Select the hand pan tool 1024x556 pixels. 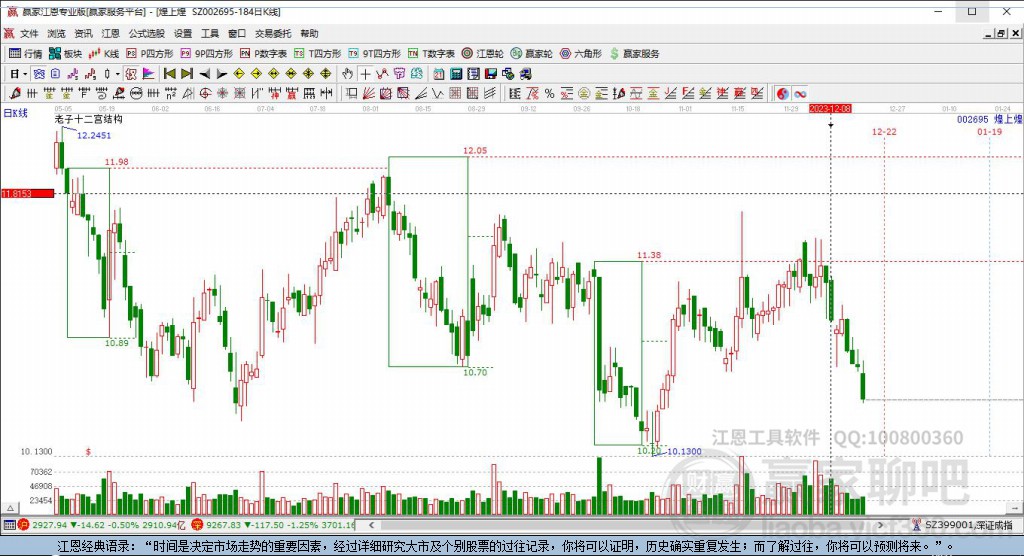coord(347,74)
